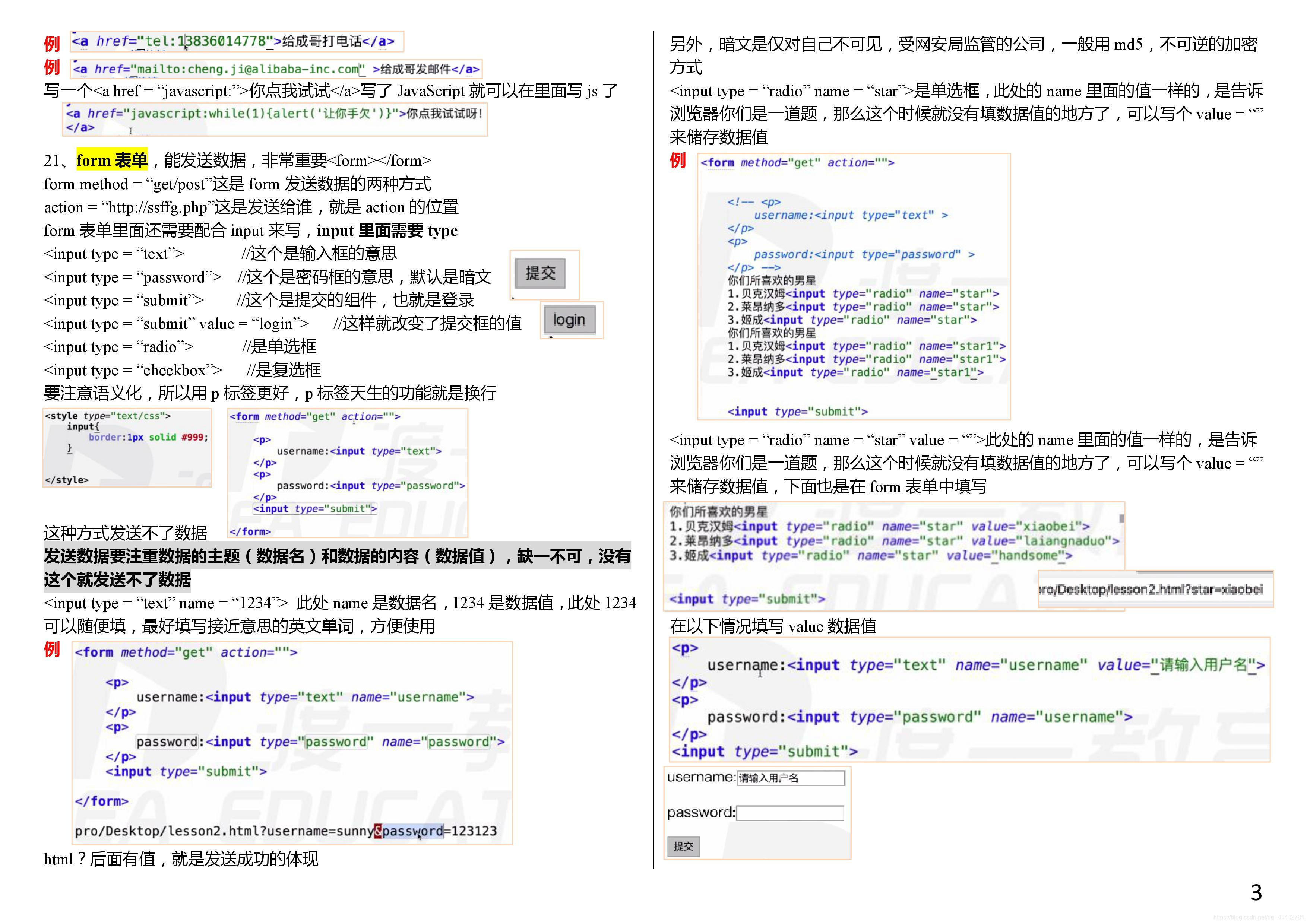Click the "username:" label in the rendered form
The width and height of the screenshot is (1307, 924).
click(x=702, y=777)
